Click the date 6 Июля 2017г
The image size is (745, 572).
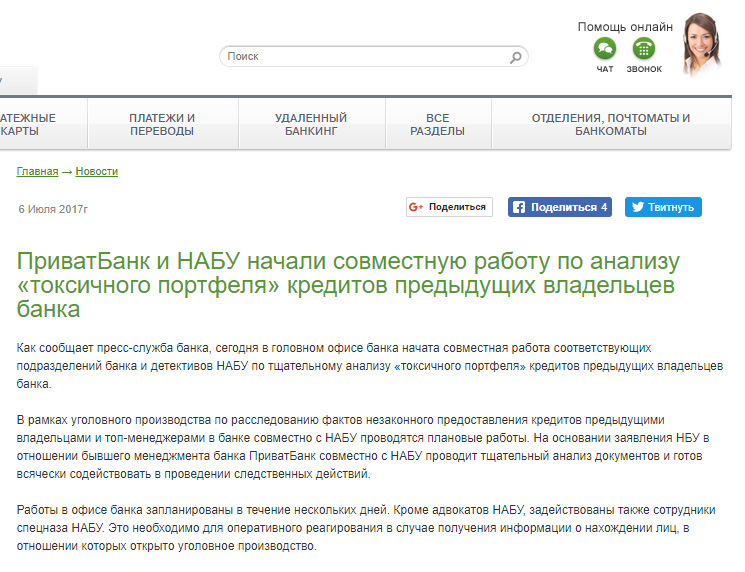53,209
